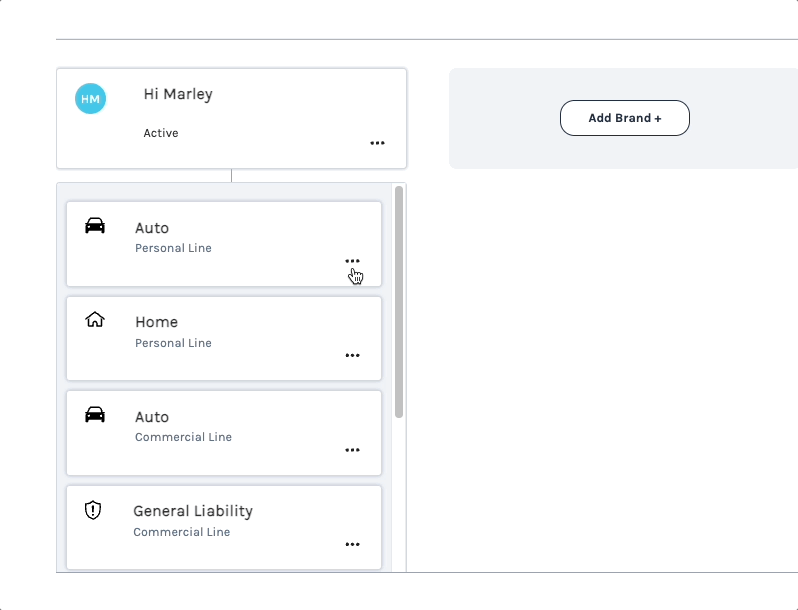Open more options for Auto Commercial Line
The image size is (798, 610).
pos(352,450)
